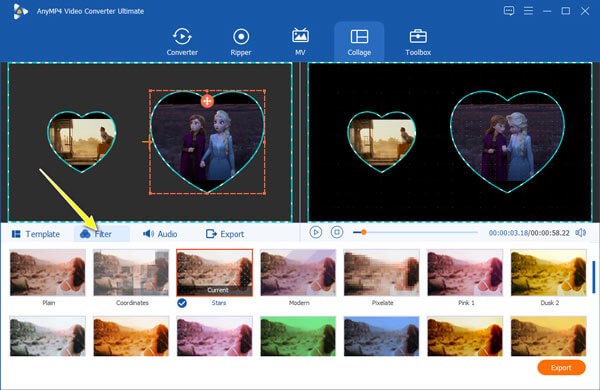Viewport: 600px width, 390px height.
Task: Select the Stars filter thumbnail
Action: click(215, 273)
